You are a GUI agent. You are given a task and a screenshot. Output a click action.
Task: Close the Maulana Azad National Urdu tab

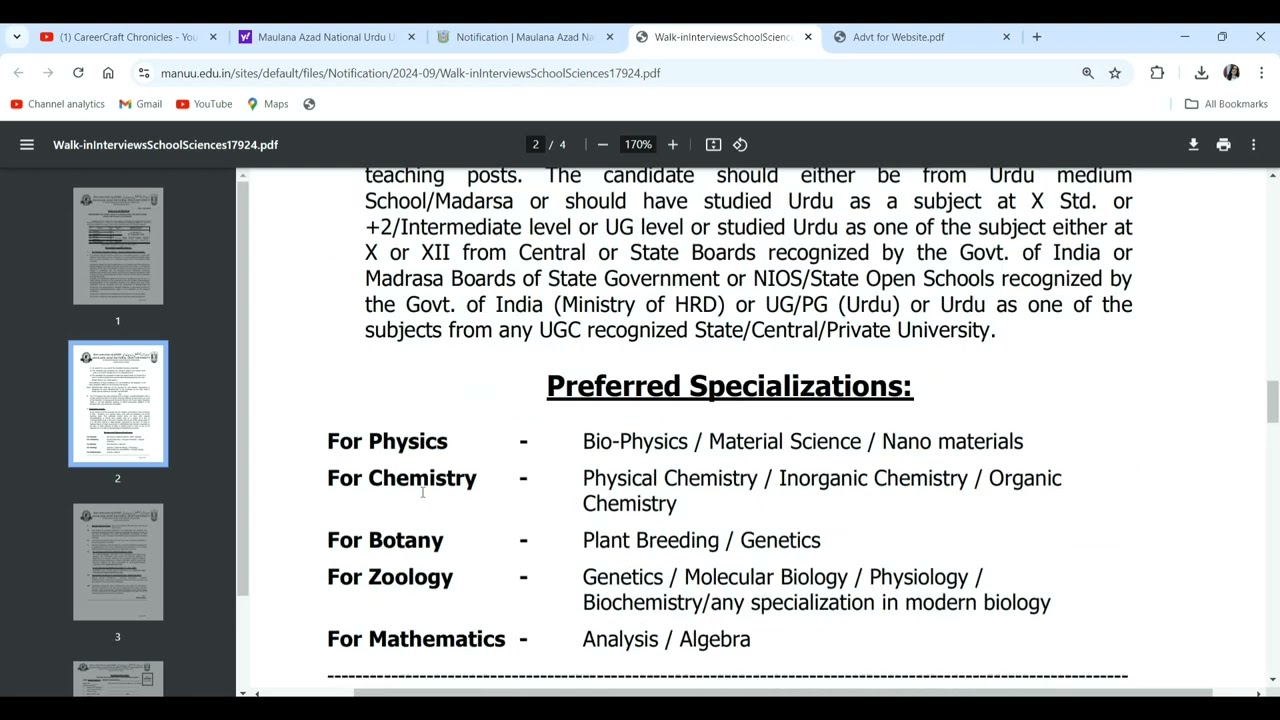pyautogui.click(x=411, y=37)
